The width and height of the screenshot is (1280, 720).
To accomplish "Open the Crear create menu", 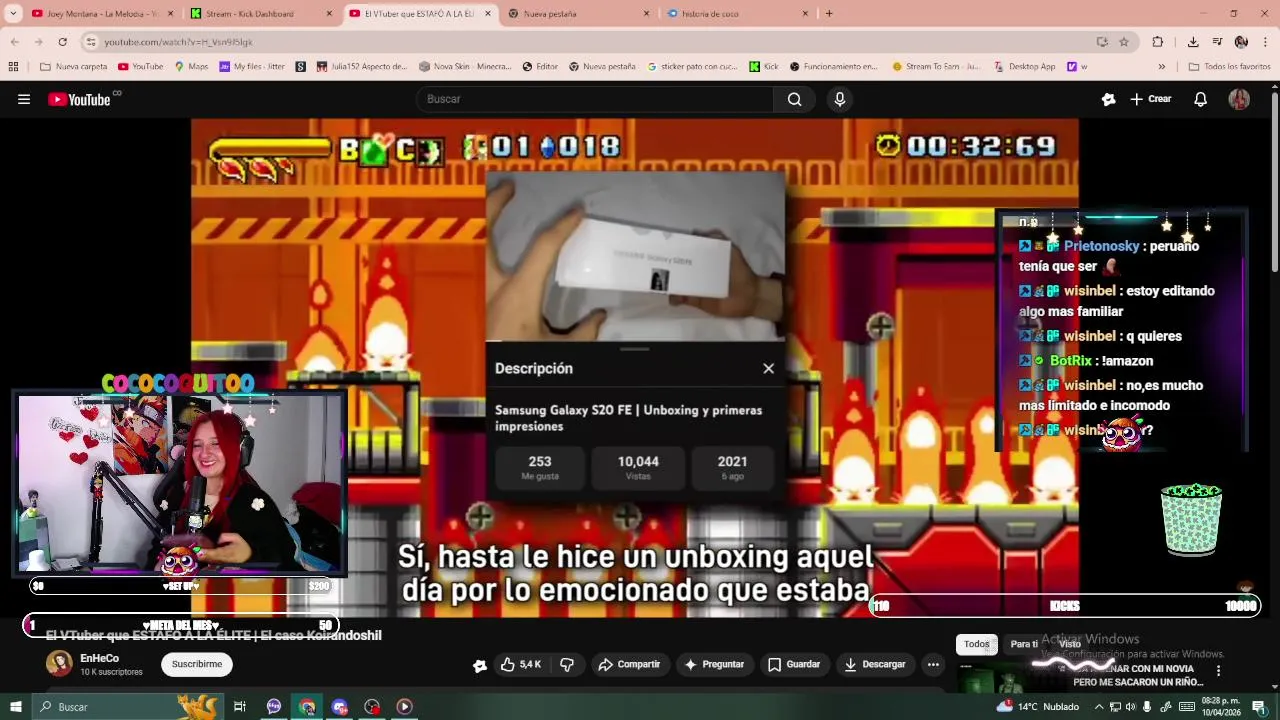I will click(x=1151, y=99).
